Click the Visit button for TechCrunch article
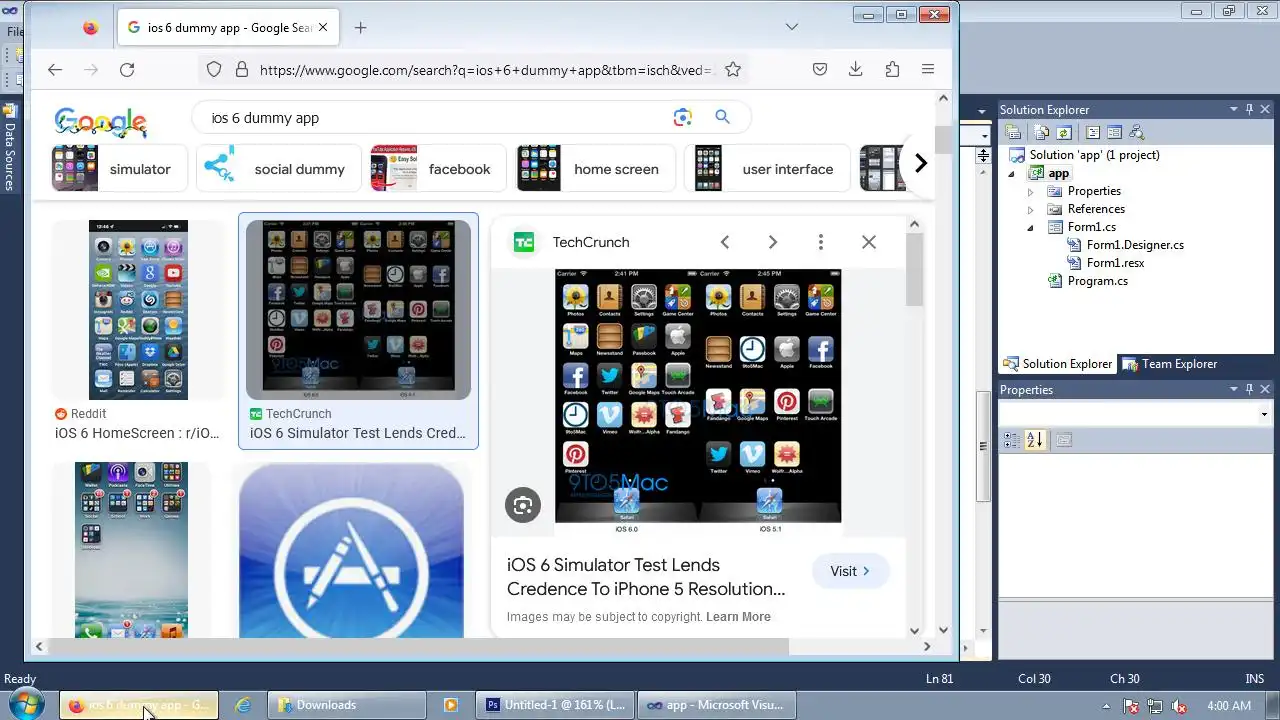1280x720 pixels. pos(850,571)
